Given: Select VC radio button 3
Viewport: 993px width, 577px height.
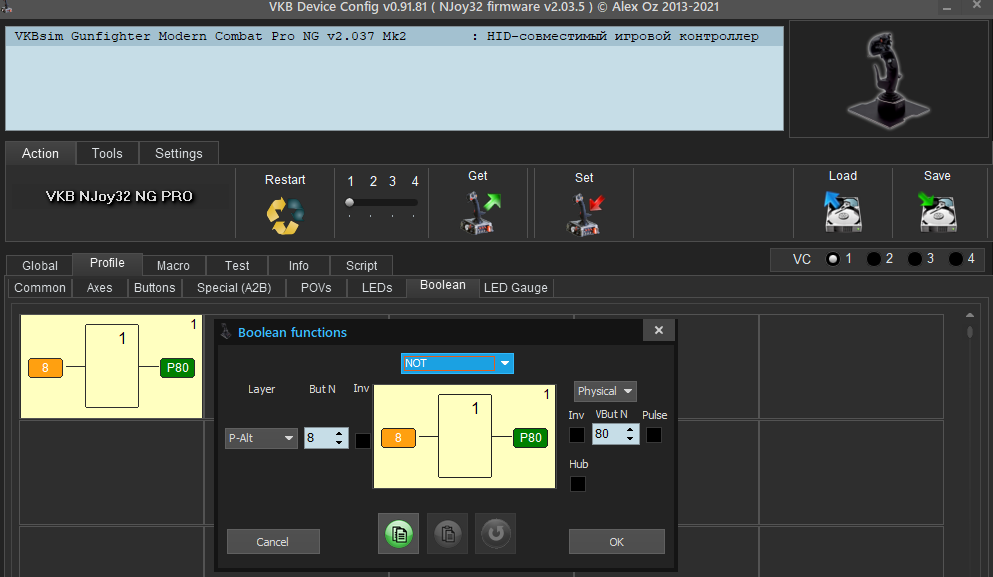Looking at the screenshot, I should 914,259.
